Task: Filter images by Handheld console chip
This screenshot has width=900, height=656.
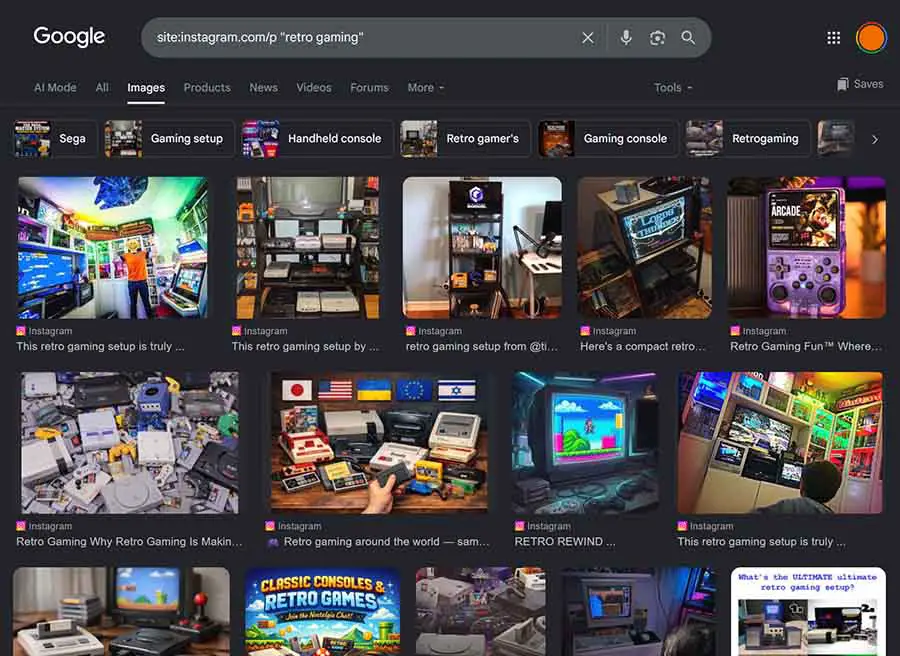Action: pyautogui.click(x=317, y=138)
